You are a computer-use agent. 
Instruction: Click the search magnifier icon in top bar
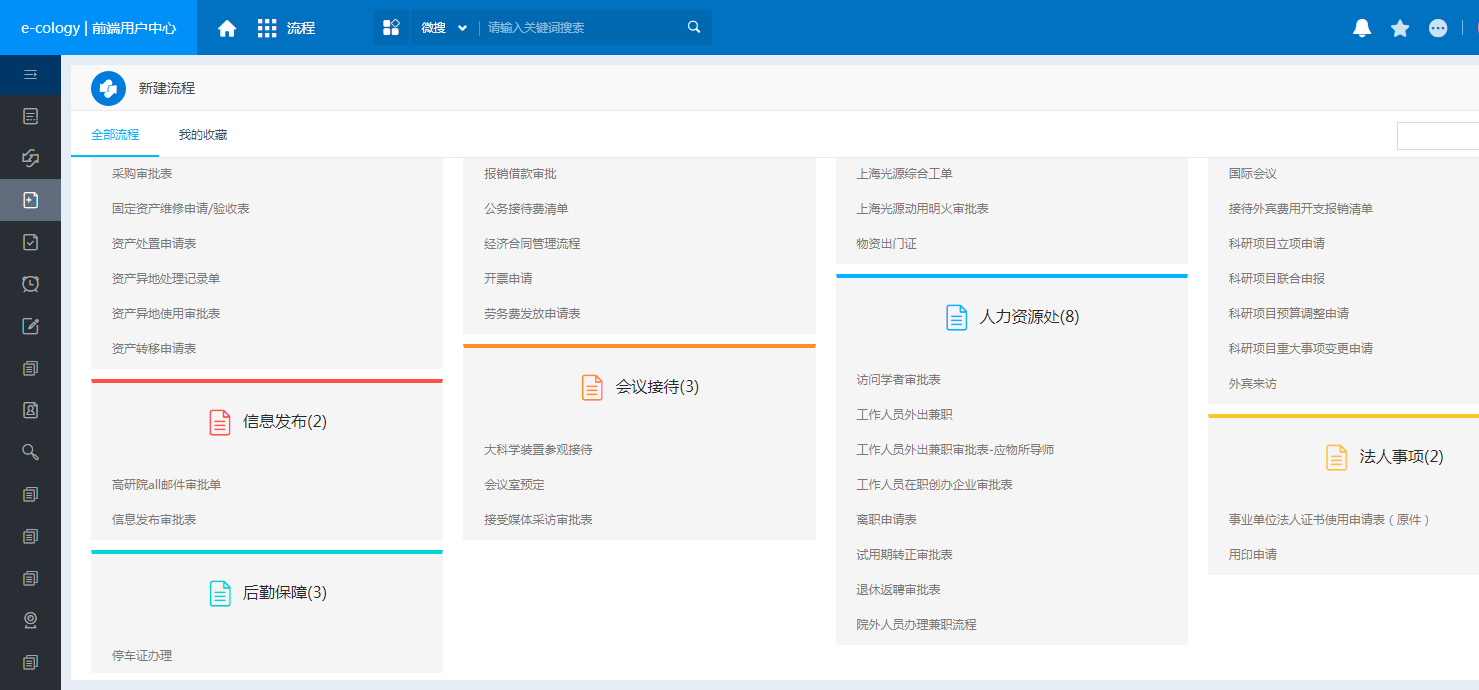pos(694,27)
